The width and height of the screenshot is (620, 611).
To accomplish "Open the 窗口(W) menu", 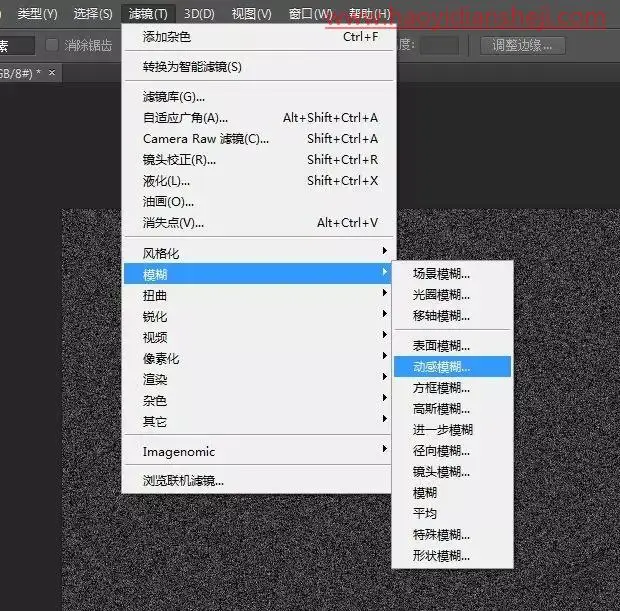I will click(x=310, y=14).
